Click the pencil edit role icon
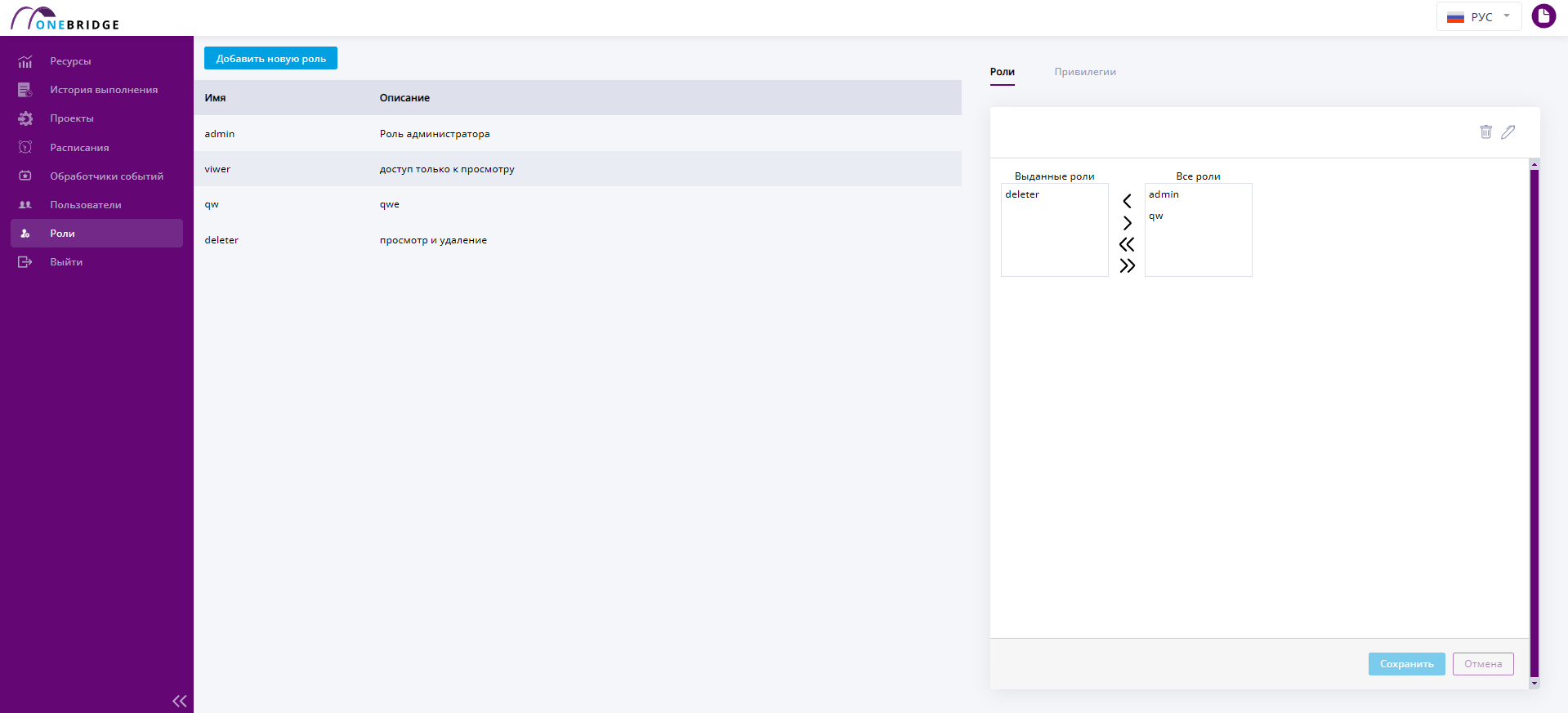Viewport: 1568px width, 713px height. (1508, 131)
